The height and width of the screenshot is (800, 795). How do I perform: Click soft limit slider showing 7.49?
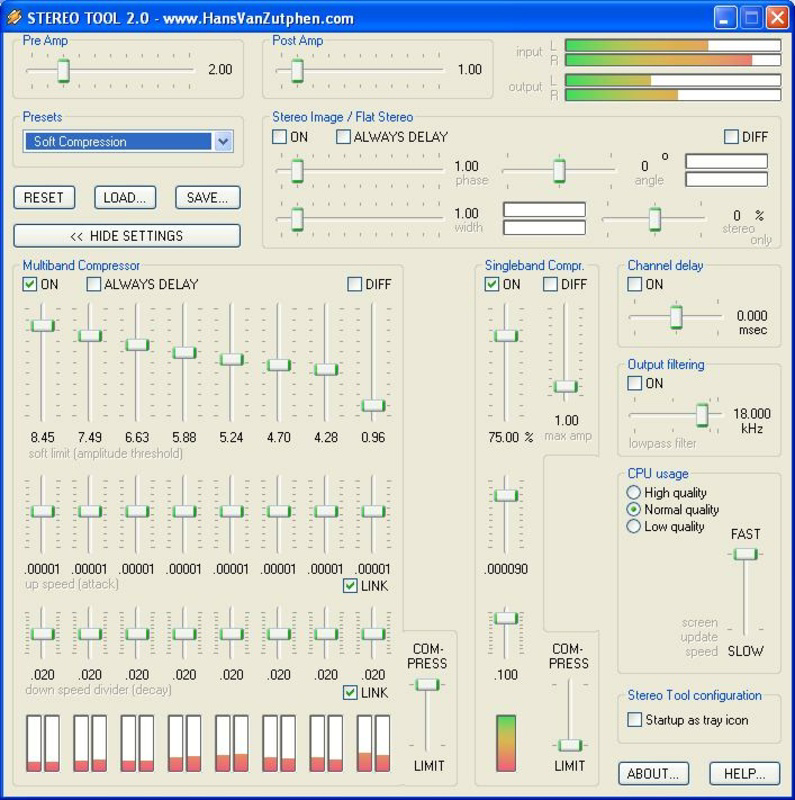tap(90, 336)
